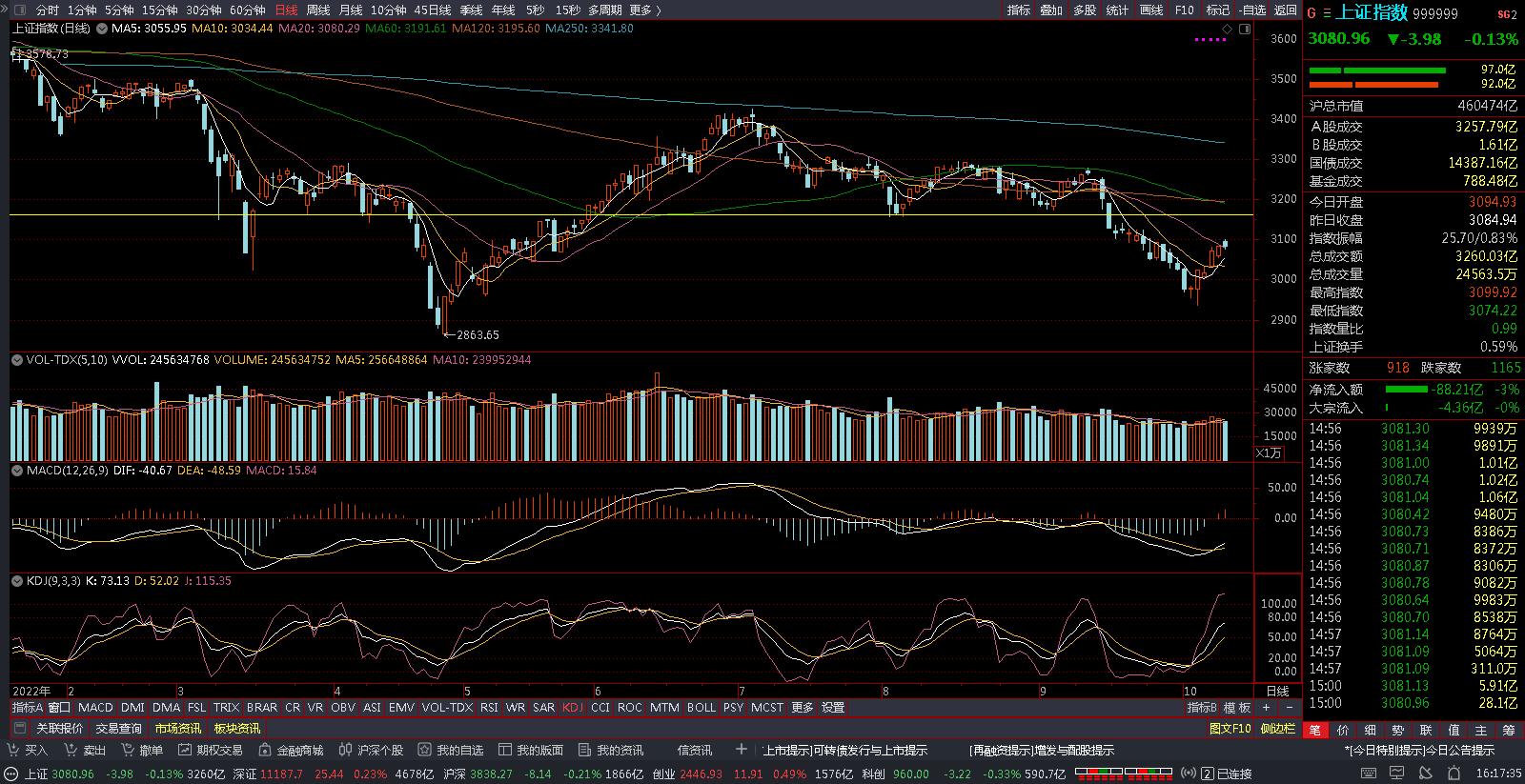This screenshot has width=1525, height=784.
Task: Click the 2022年 timeline label
Action: coord(31,692)
